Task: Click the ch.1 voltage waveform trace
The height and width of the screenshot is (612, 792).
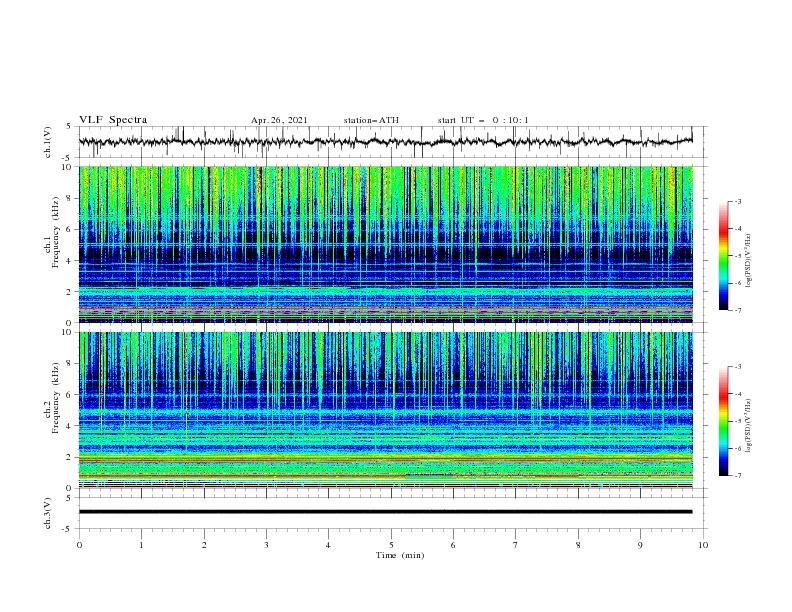Action: 385,142
